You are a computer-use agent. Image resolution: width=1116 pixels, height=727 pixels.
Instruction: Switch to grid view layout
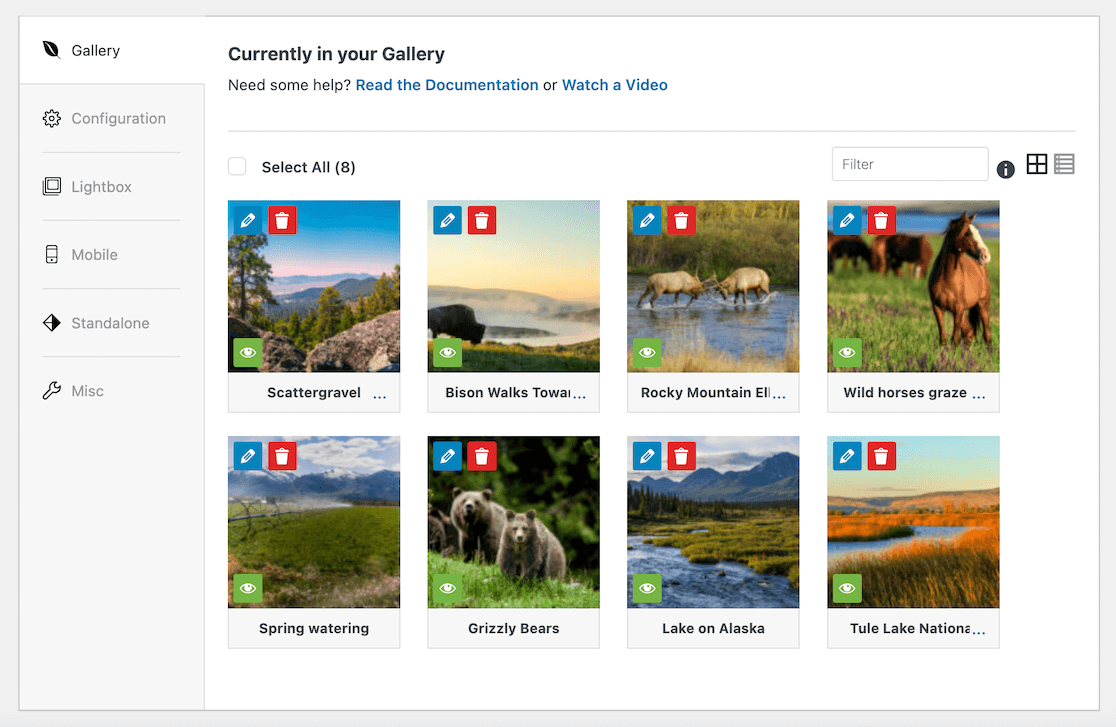pyautogui.click(x=1037, y=164)
